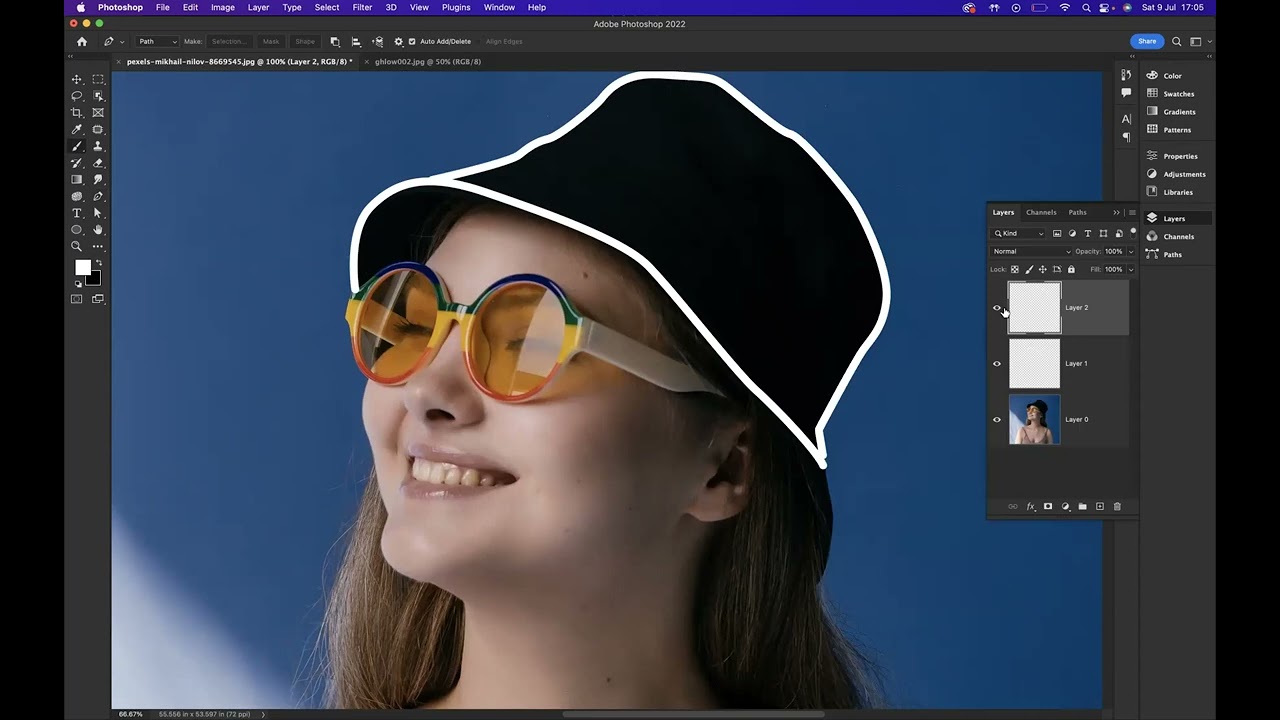
Task: Add a layer mask in Layers panel
Action: tap(1048, 507)
